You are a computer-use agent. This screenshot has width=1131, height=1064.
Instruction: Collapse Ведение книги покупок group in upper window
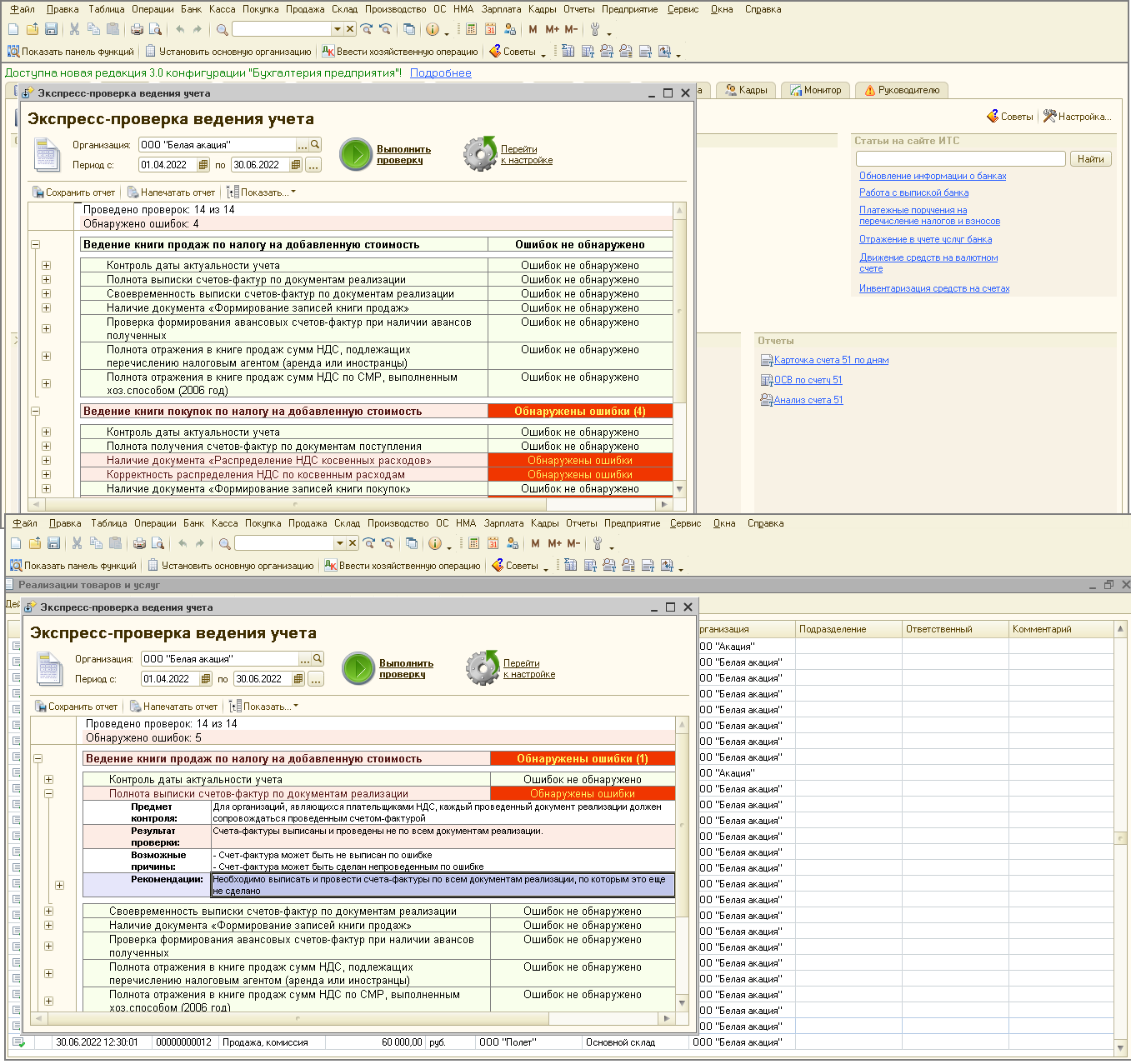36,412
